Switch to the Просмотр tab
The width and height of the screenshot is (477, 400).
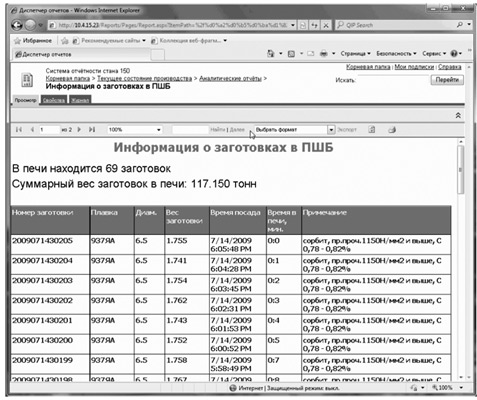click(x=26, y=100)
